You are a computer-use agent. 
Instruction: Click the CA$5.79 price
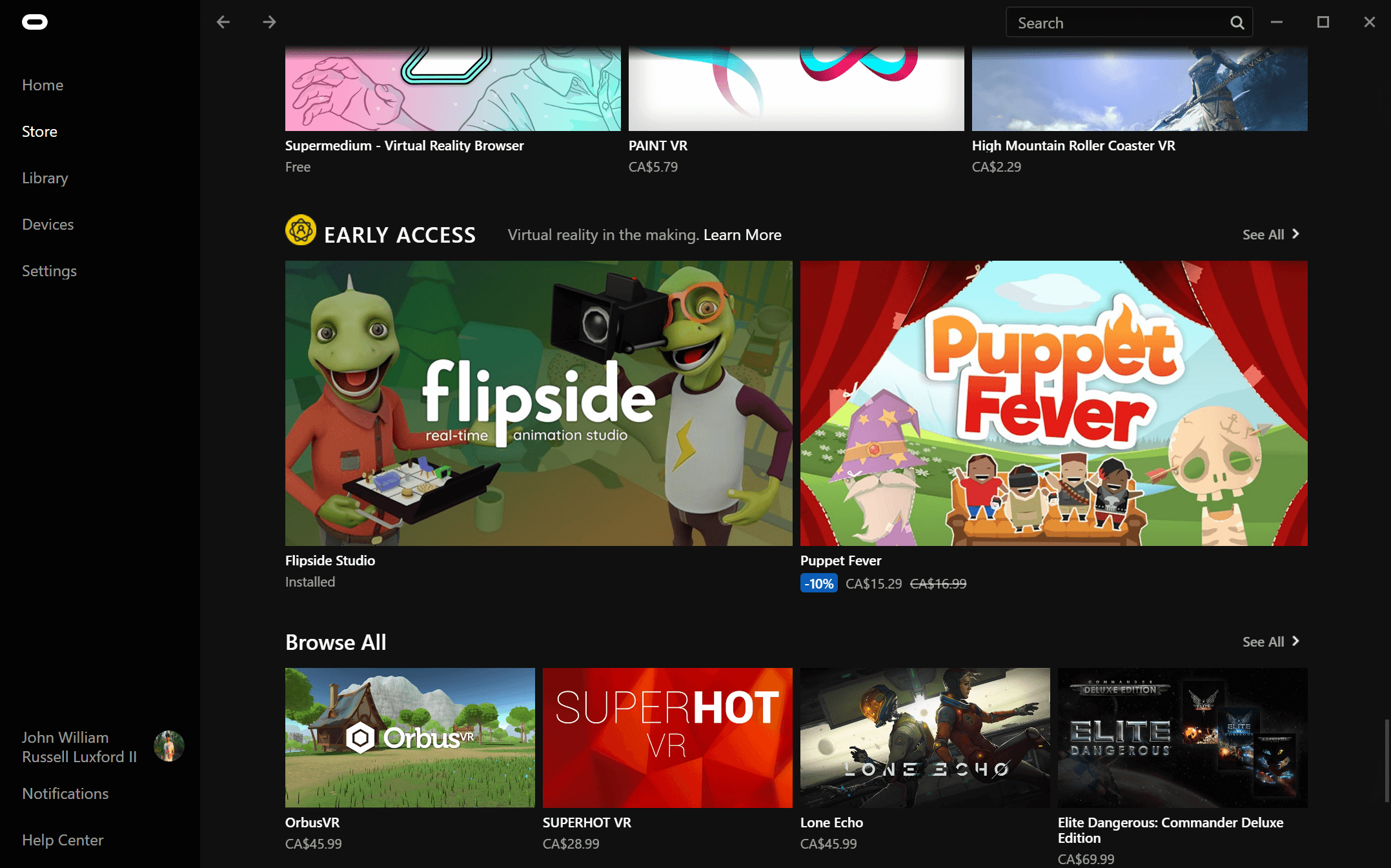coord(653,167)
